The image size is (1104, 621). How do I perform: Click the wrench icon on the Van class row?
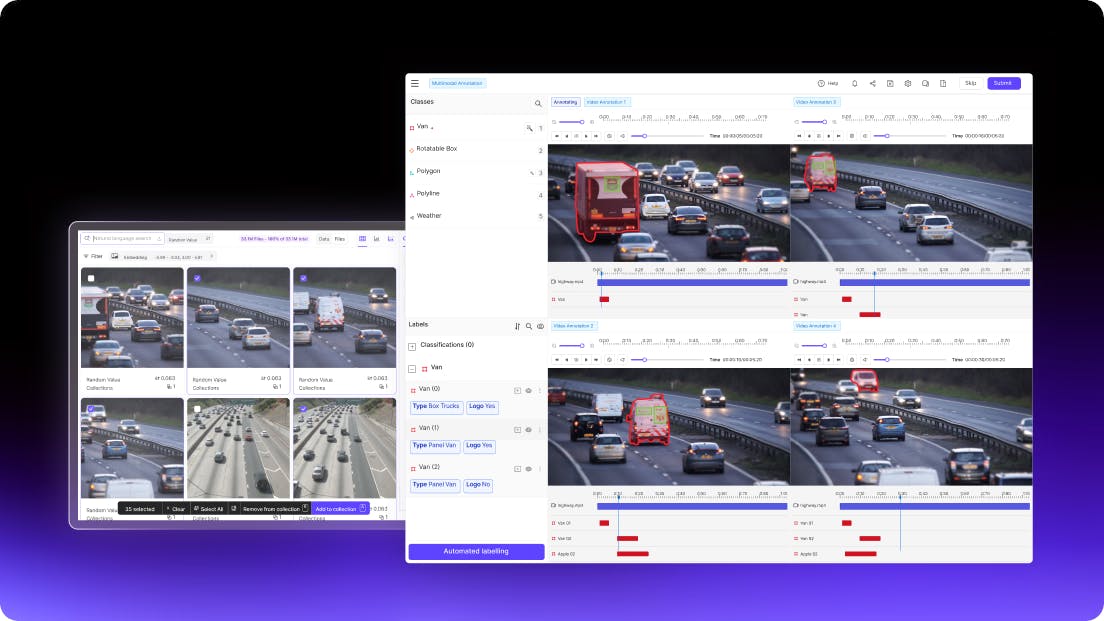point(529,127)
